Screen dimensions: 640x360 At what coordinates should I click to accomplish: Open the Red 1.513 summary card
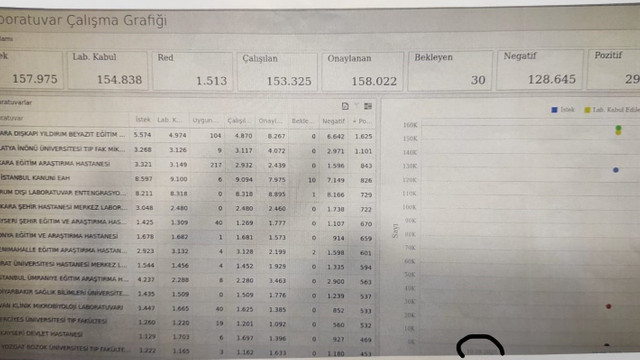click(192, 71)
